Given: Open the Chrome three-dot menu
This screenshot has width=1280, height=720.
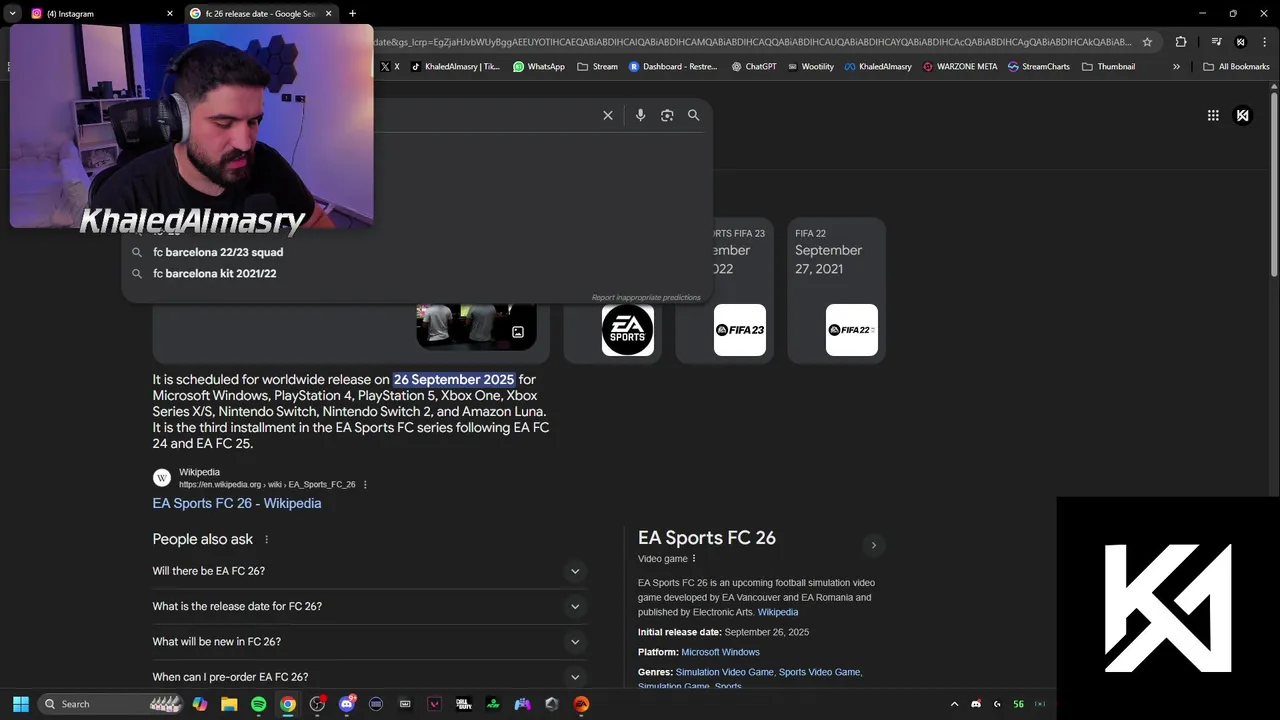Looking at the screenshot, I should (x=1265, y=42).
